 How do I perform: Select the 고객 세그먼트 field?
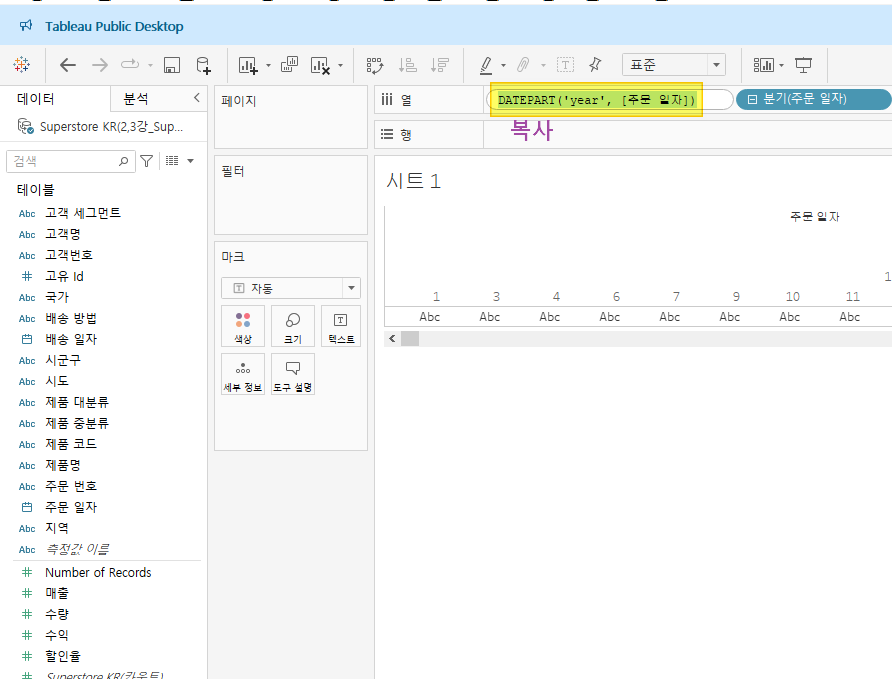pos(83,213)
